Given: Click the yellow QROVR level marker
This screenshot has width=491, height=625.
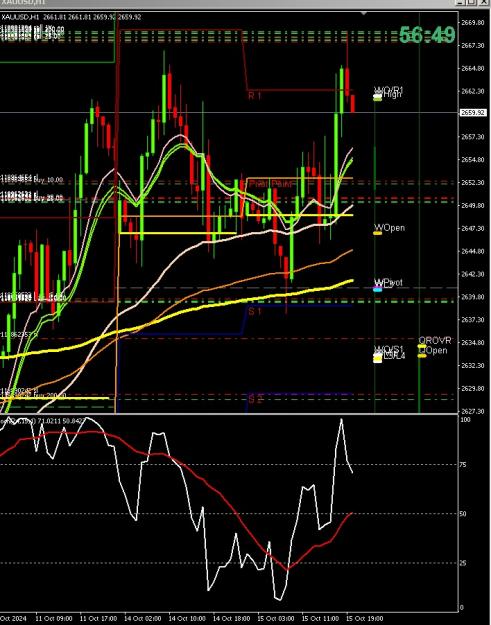Looking at the screenshot, I should (x=422, y=347).
